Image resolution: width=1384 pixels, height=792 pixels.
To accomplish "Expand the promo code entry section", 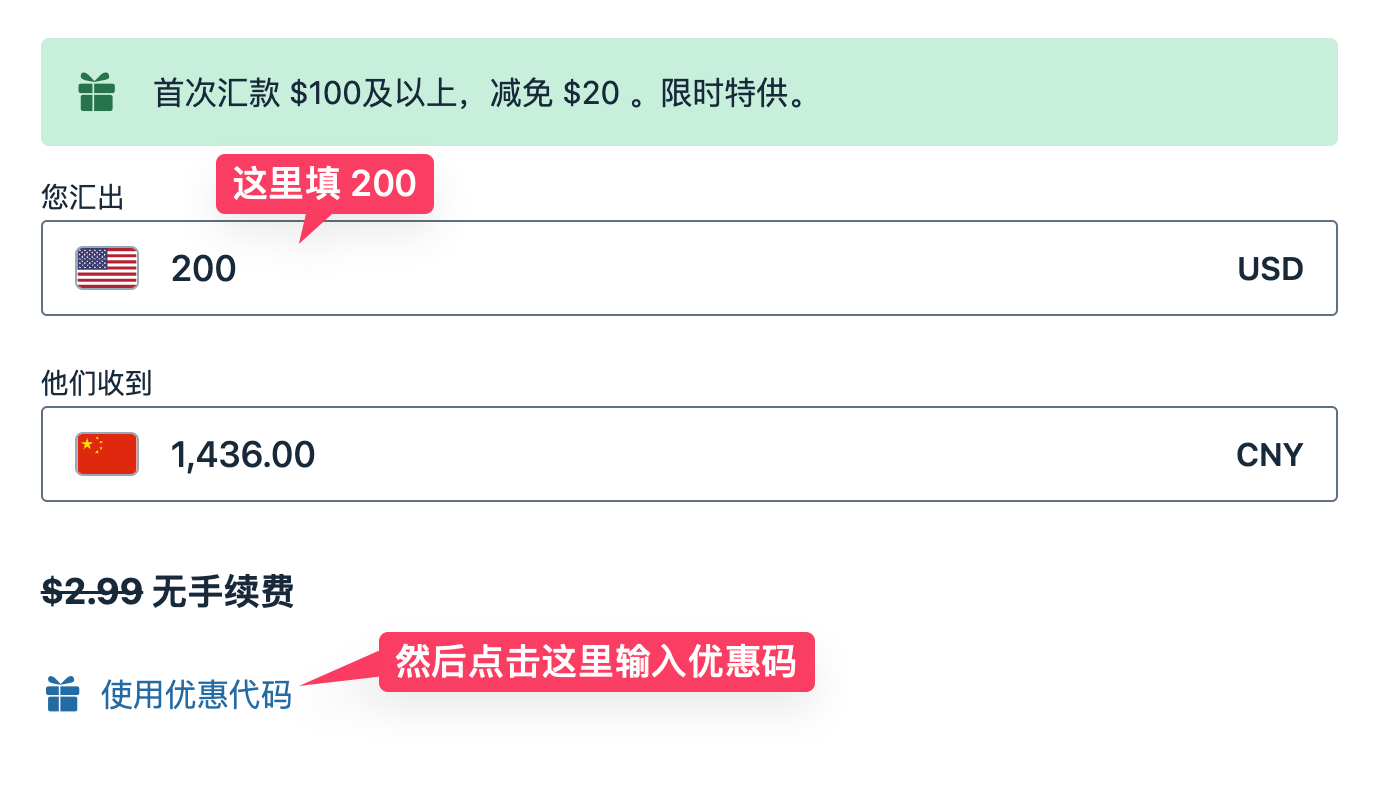I will (x=196, y=694).
